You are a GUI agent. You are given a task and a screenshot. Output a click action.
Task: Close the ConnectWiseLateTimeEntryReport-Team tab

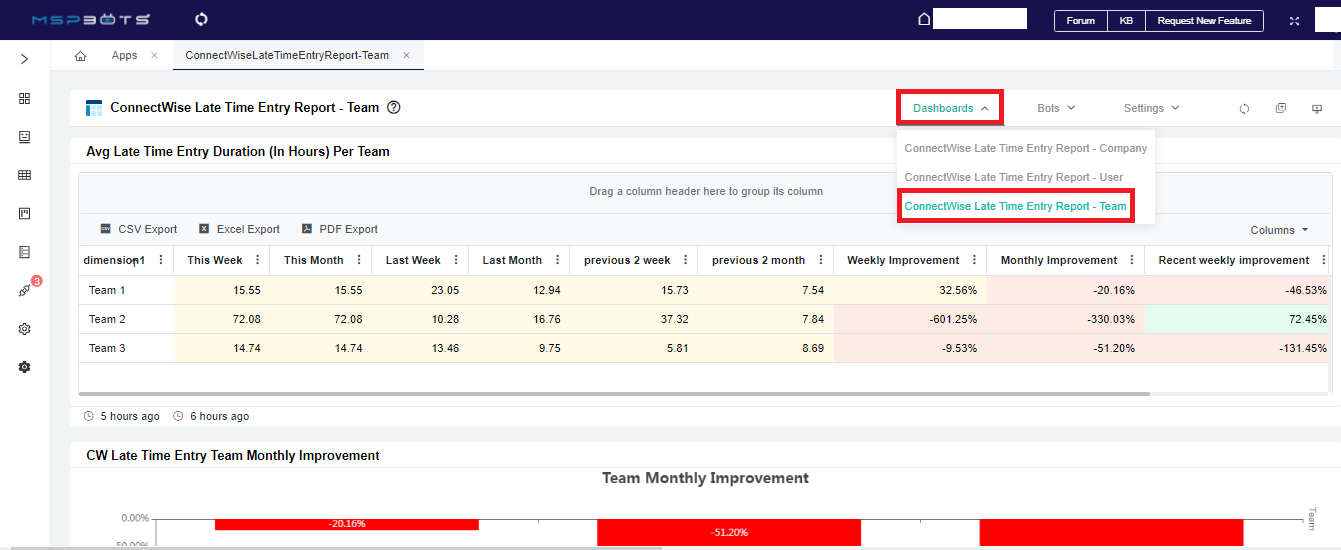[x=406, y=55]
